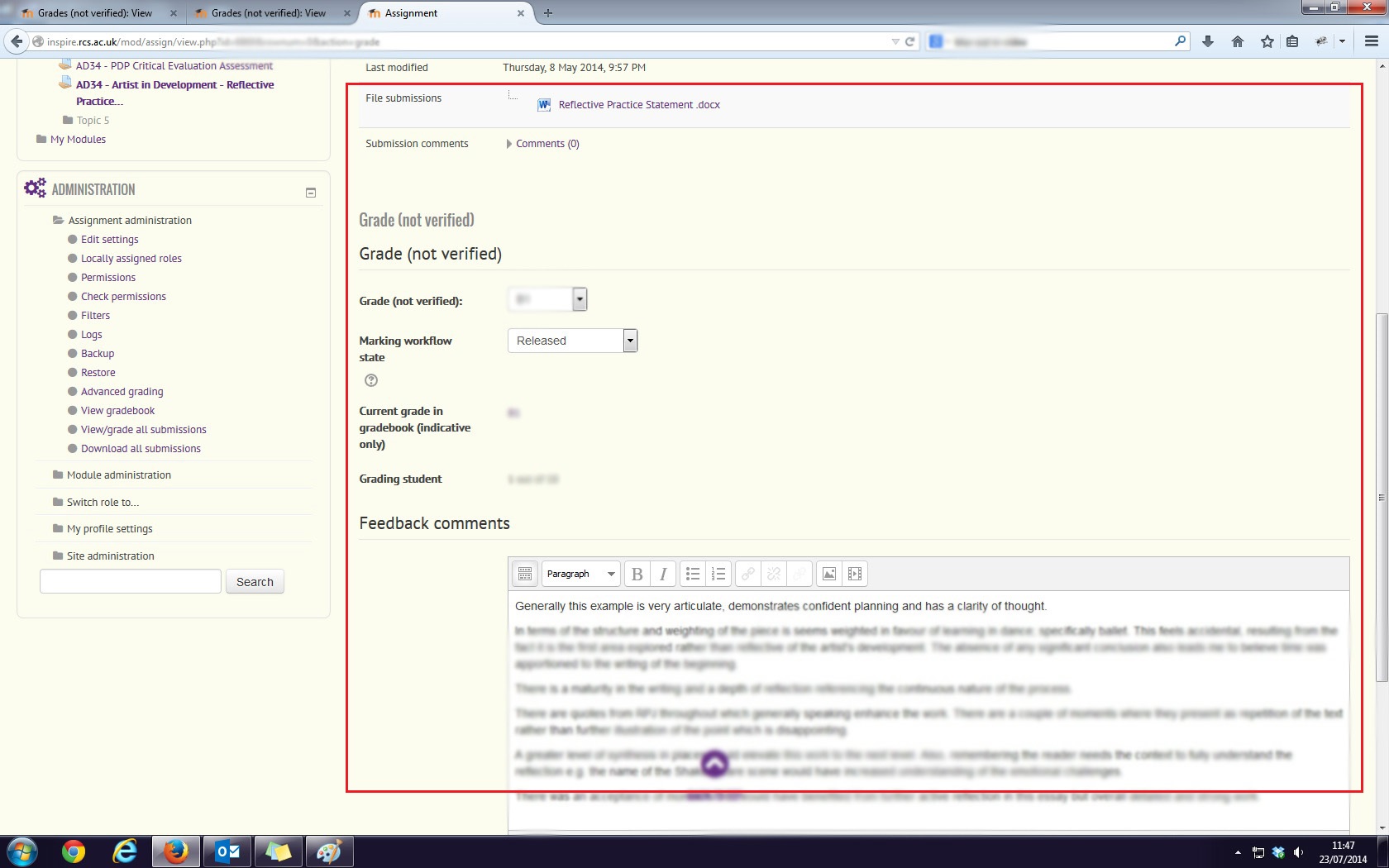Open Check permissions
The image size is (1389, 868).
[x=123, y=297]
